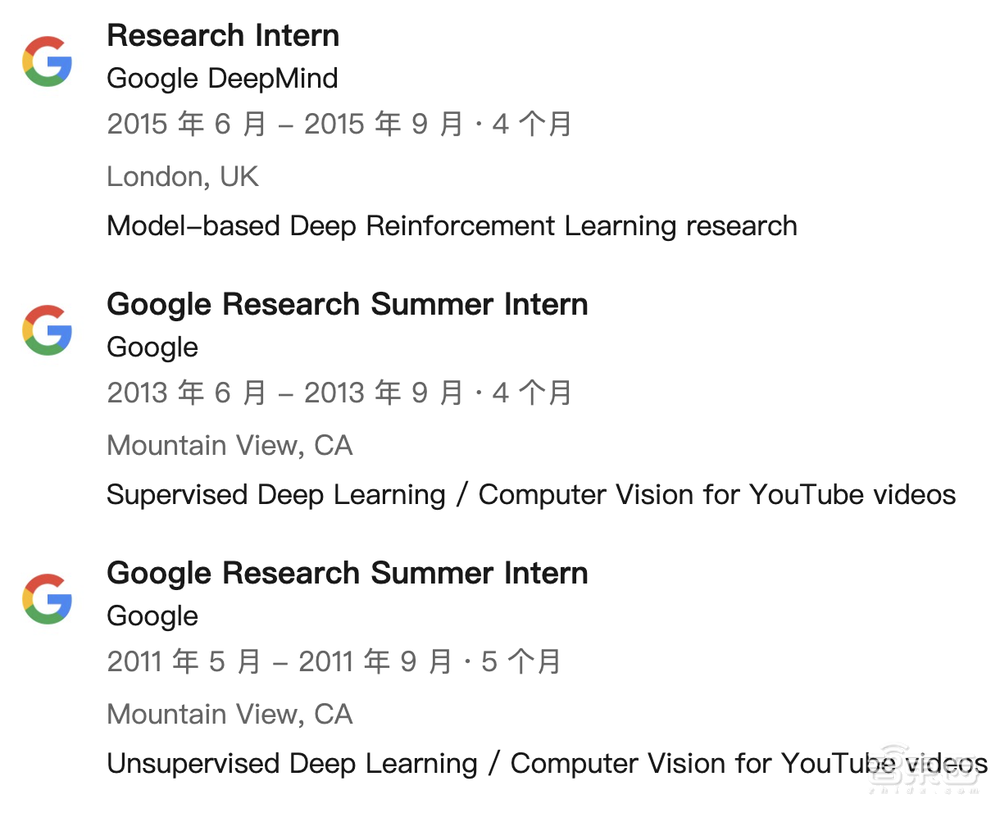Click Google logo beside DeepMind Research Intern
Viewport: 1000px width, 813px height.
[x=47, y=61]
